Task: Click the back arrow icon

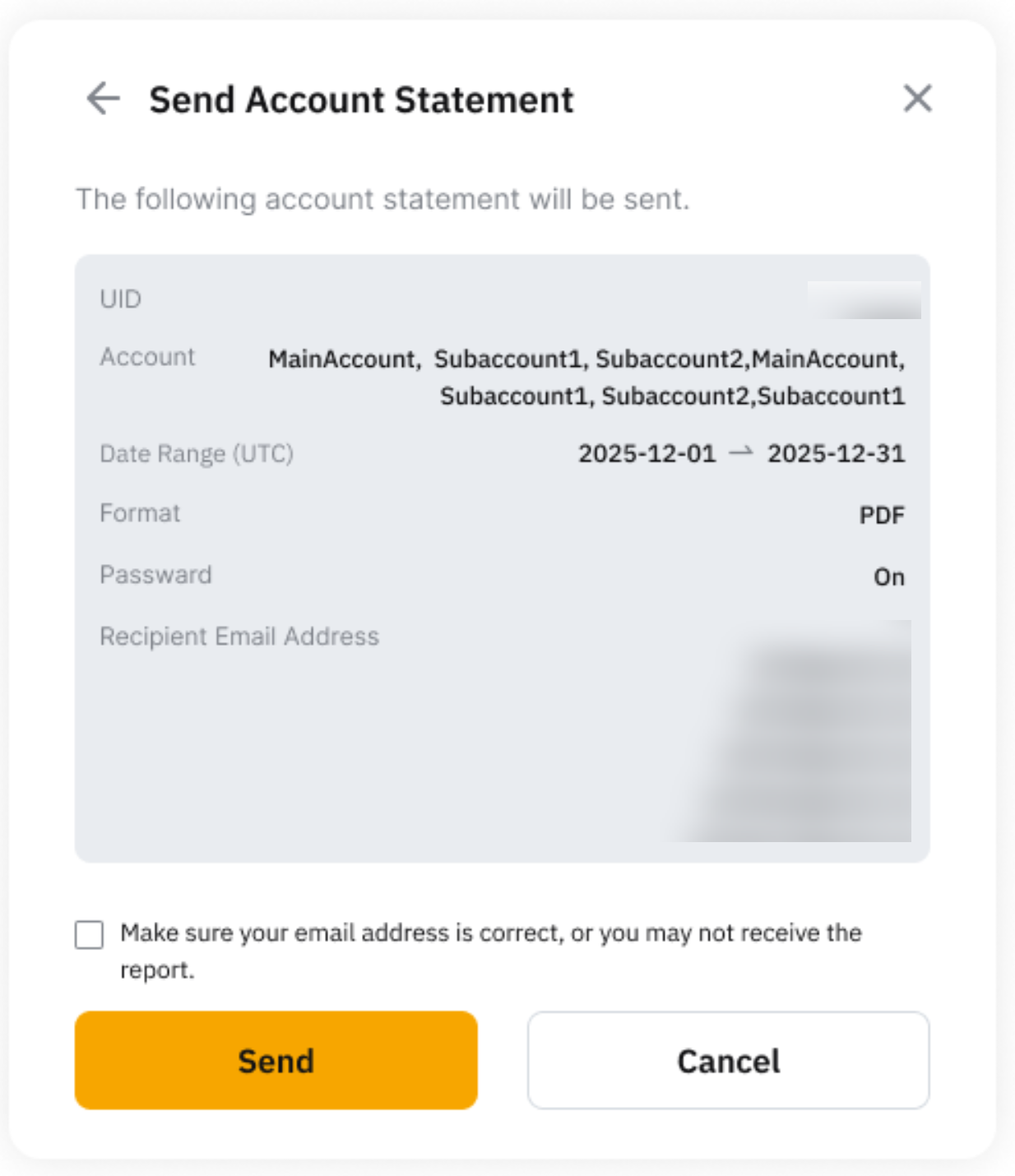Action: point(104,99)
